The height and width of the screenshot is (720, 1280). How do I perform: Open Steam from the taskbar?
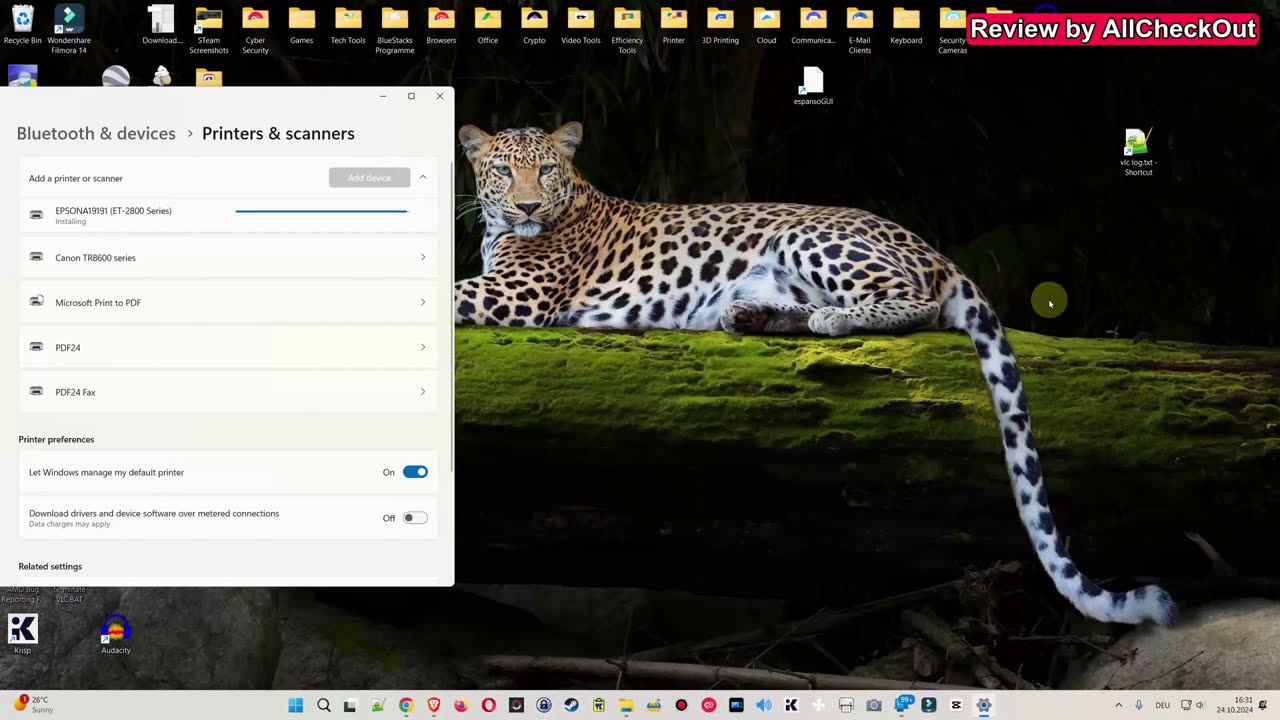pos(571,705)
